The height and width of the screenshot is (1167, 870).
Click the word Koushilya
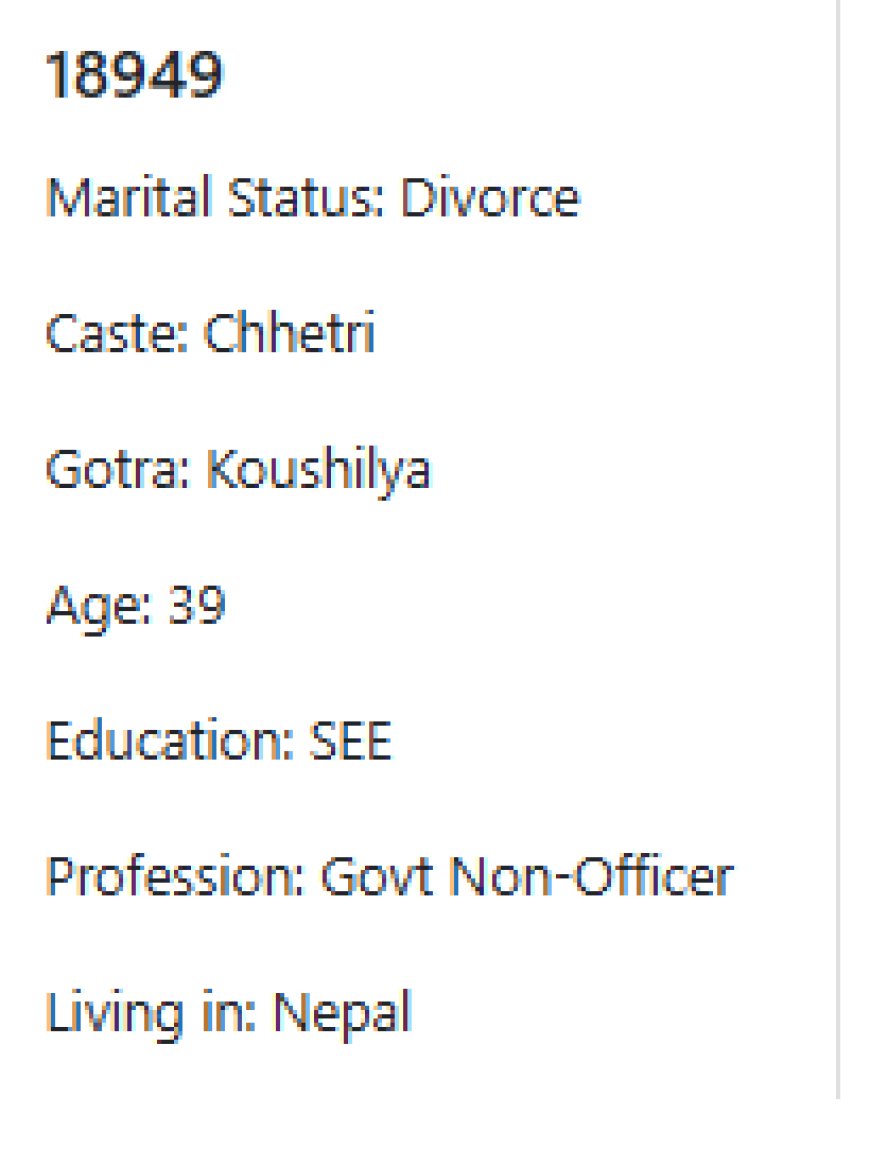[x=319, y=472]
